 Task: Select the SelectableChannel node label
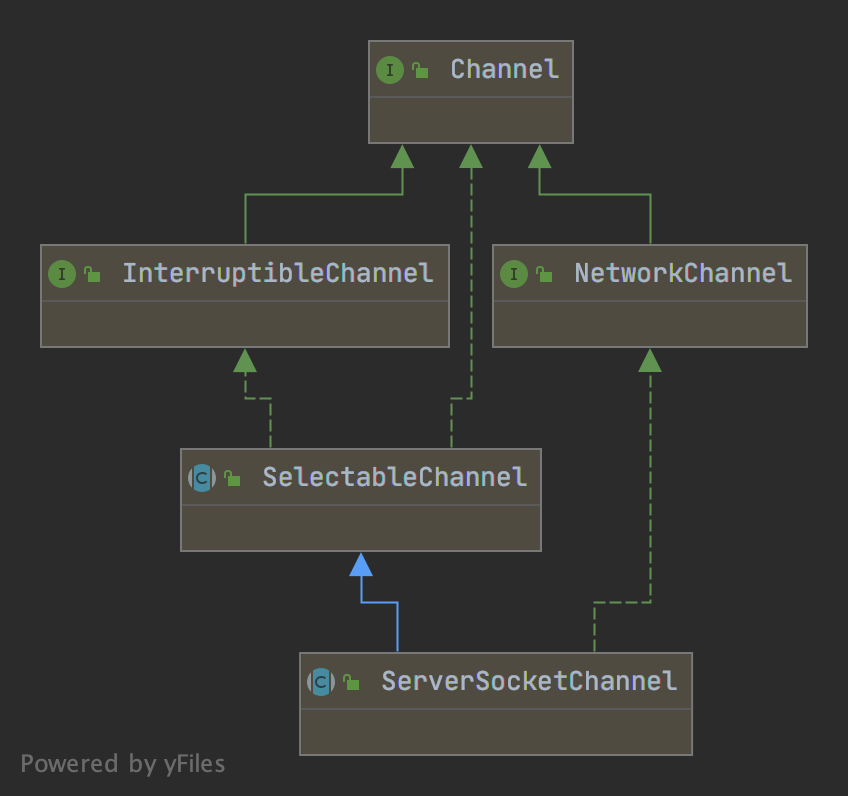(x=394, y=477)
